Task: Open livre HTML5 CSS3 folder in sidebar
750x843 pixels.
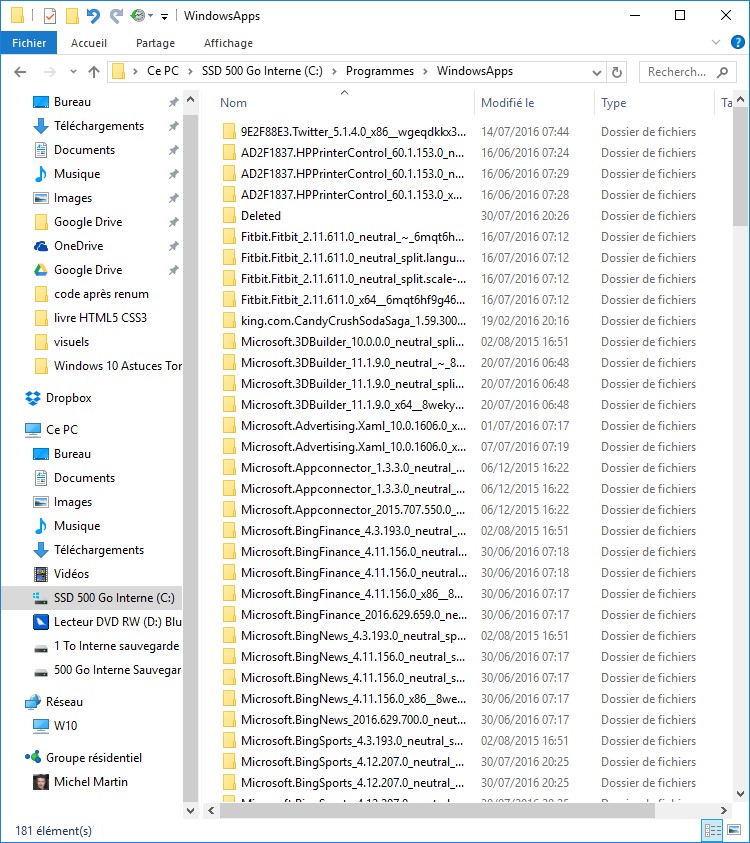Action: click(100, 318)
